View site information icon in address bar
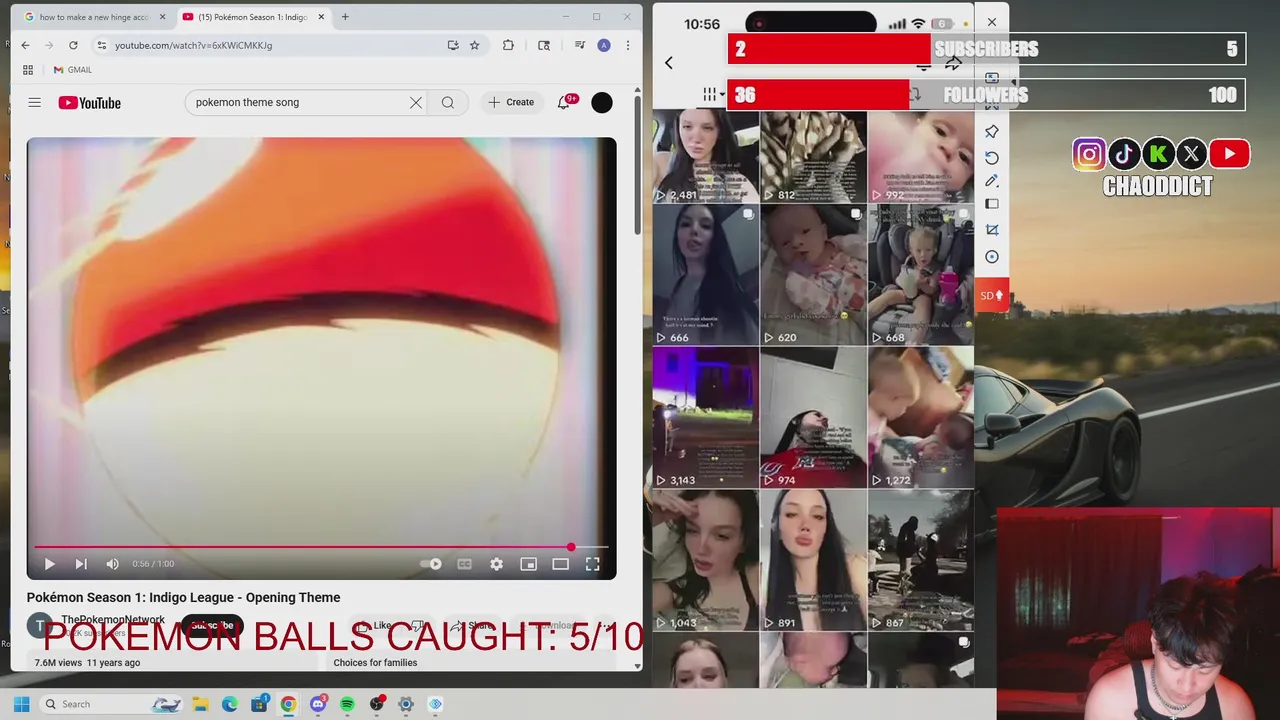The height and width of the screenshot is (720, 1280). [x=101, y=45]
